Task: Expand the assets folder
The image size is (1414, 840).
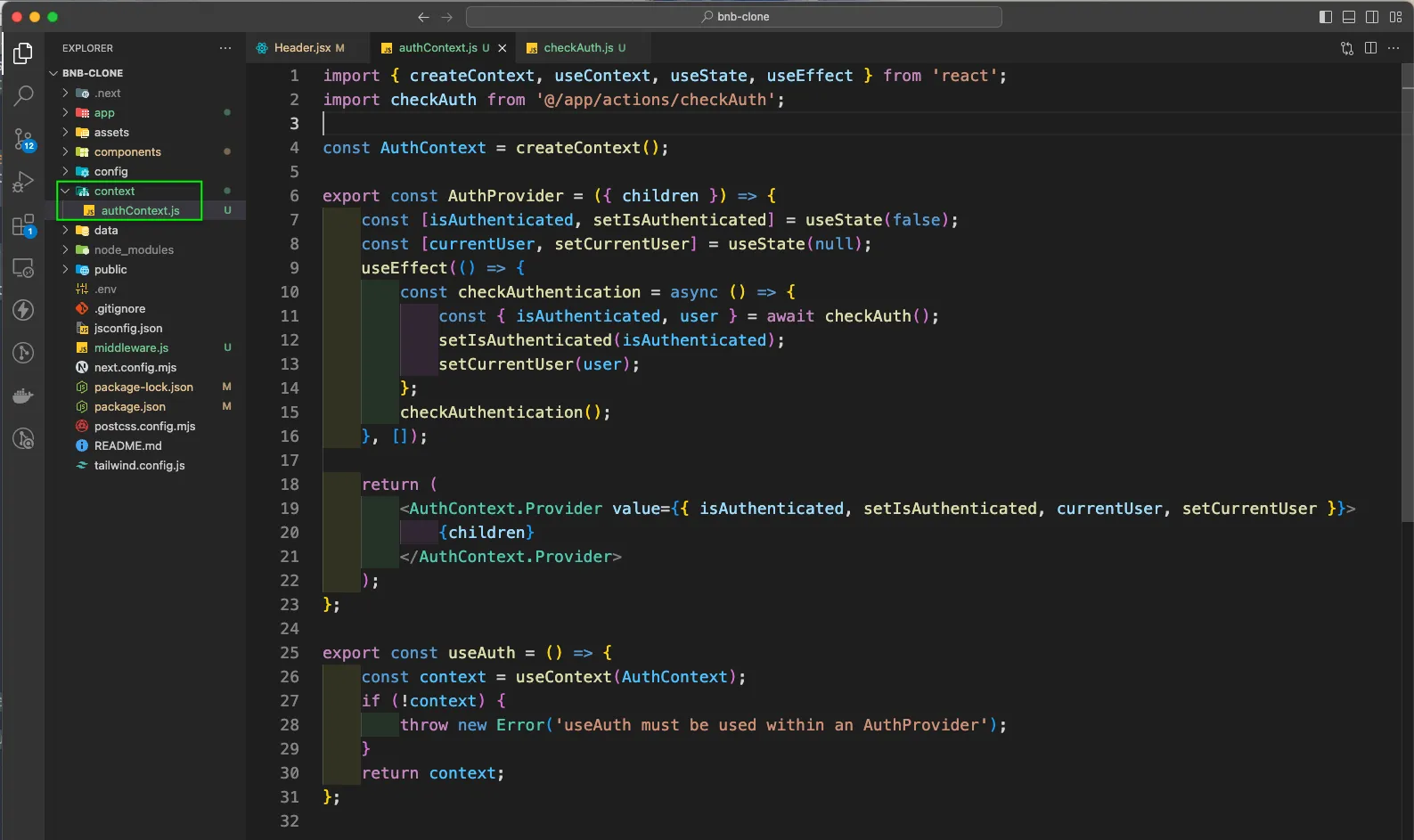Action: point(65,132)
